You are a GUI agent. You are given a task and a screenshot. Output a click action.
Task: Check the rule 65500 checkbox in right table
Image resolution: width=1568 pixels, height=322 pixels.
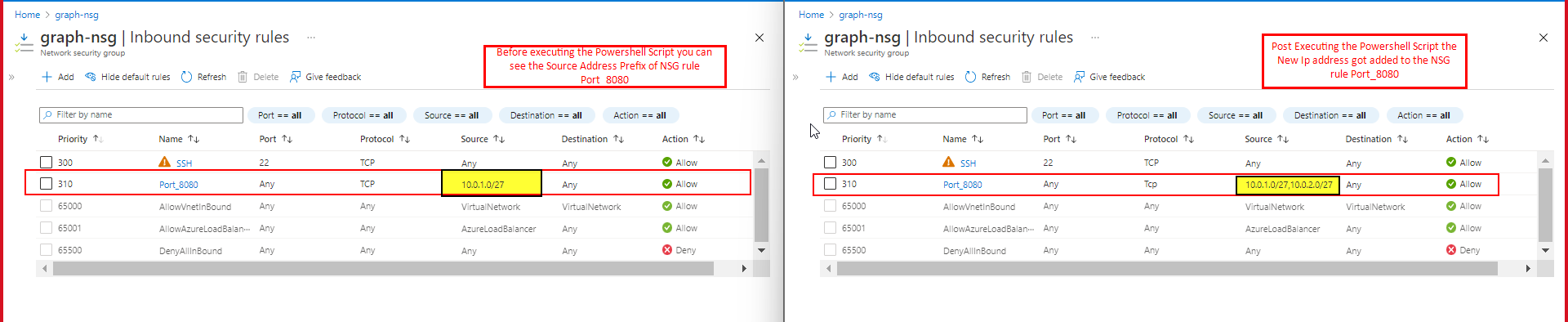pos(831,250)
